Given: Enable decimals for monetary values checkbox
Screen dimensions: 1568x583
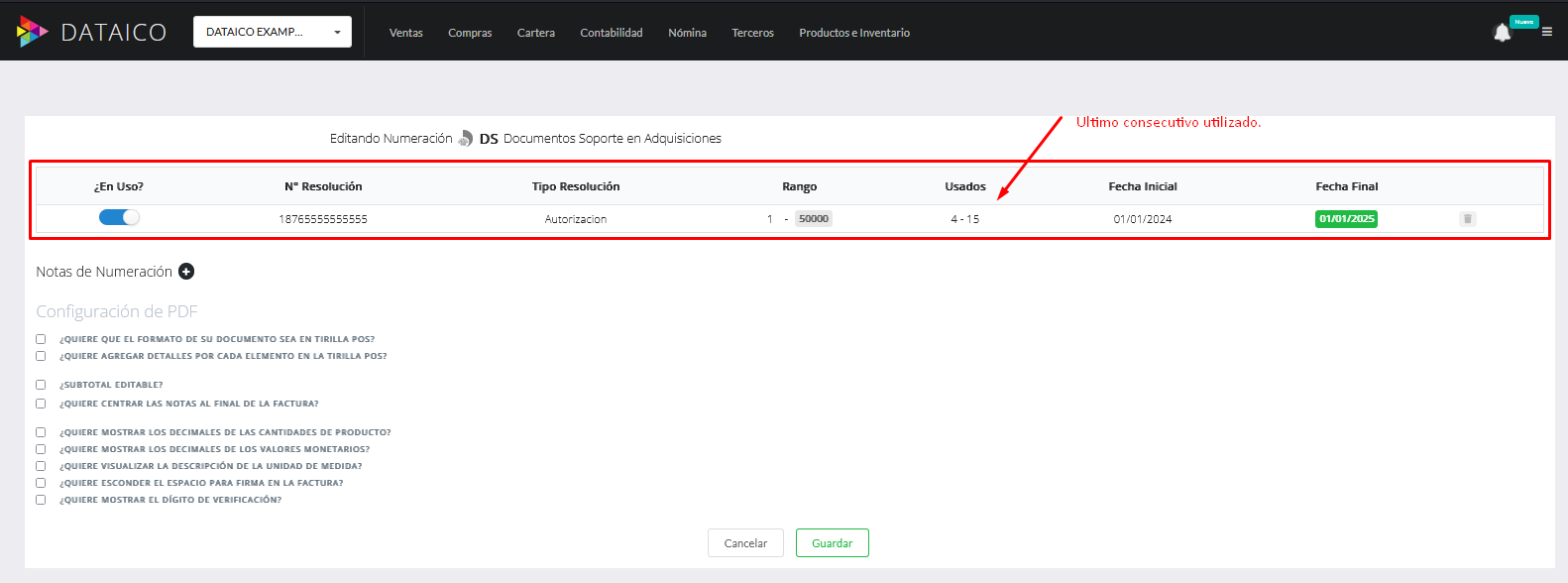Looking at the screenshot, I should (x=41, y=449).
